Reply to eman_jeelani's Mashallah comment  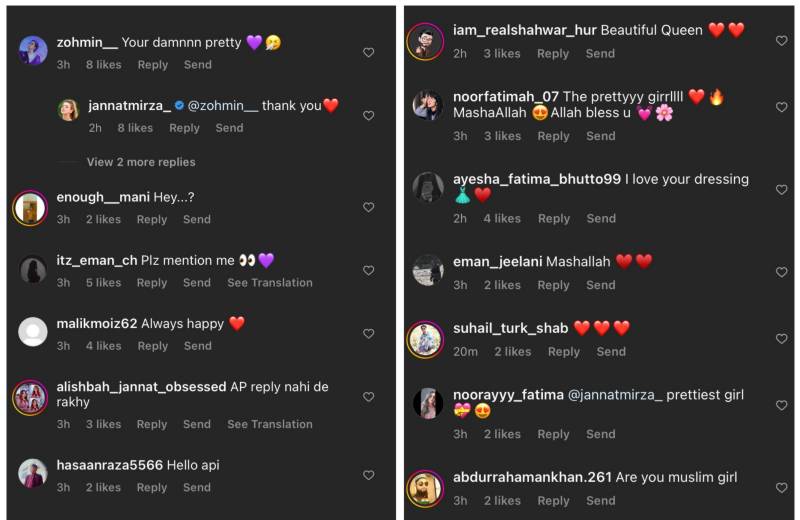coord(553,285)
